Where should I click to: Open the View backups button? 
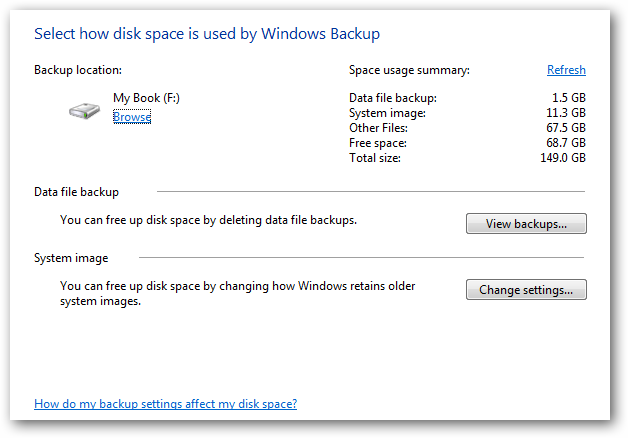tap(526, 224)
